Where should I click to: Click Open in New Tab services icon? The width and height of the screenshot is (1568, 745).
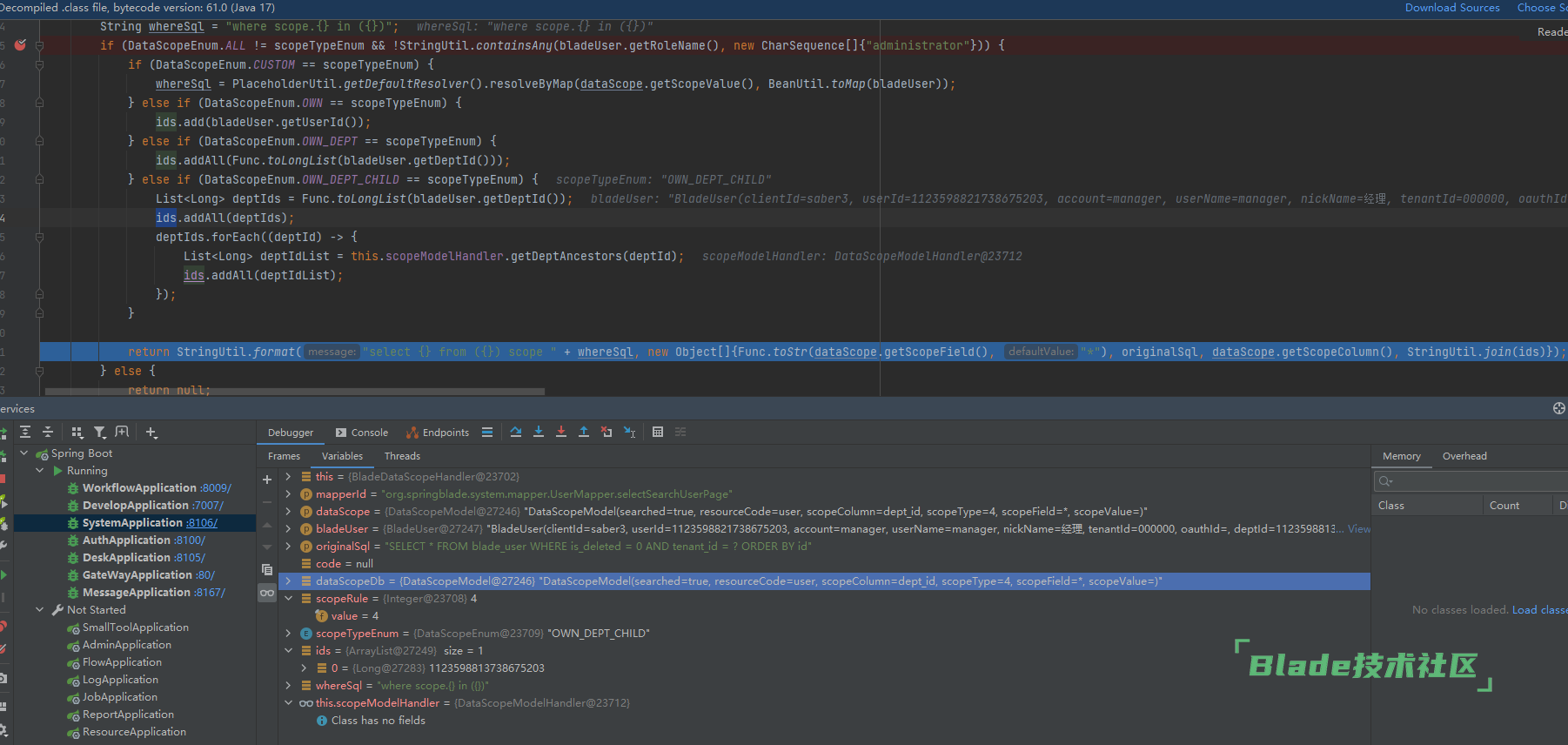[x=122, y=432]
